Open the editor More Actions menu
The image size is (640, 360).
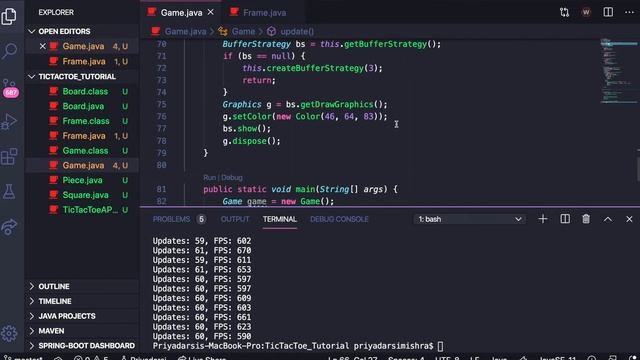[x=629, y=12]
